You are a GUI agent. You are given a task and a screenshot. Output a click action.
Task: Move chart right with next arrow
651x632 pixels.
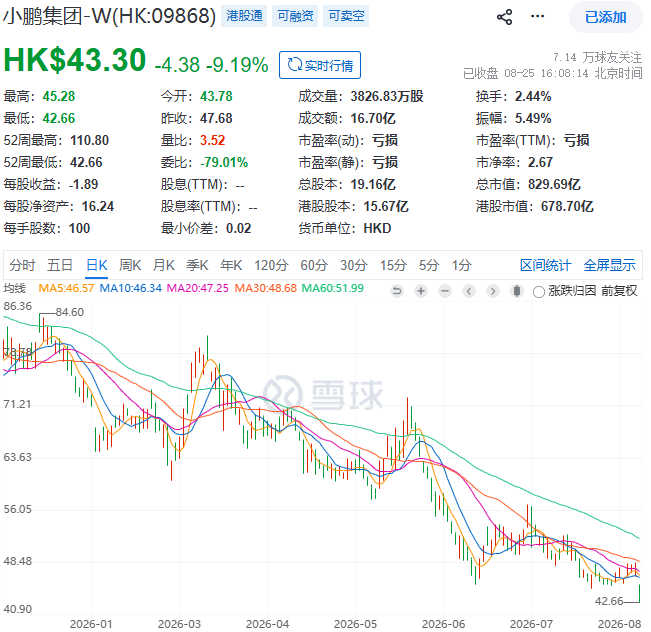coord(493,291)
